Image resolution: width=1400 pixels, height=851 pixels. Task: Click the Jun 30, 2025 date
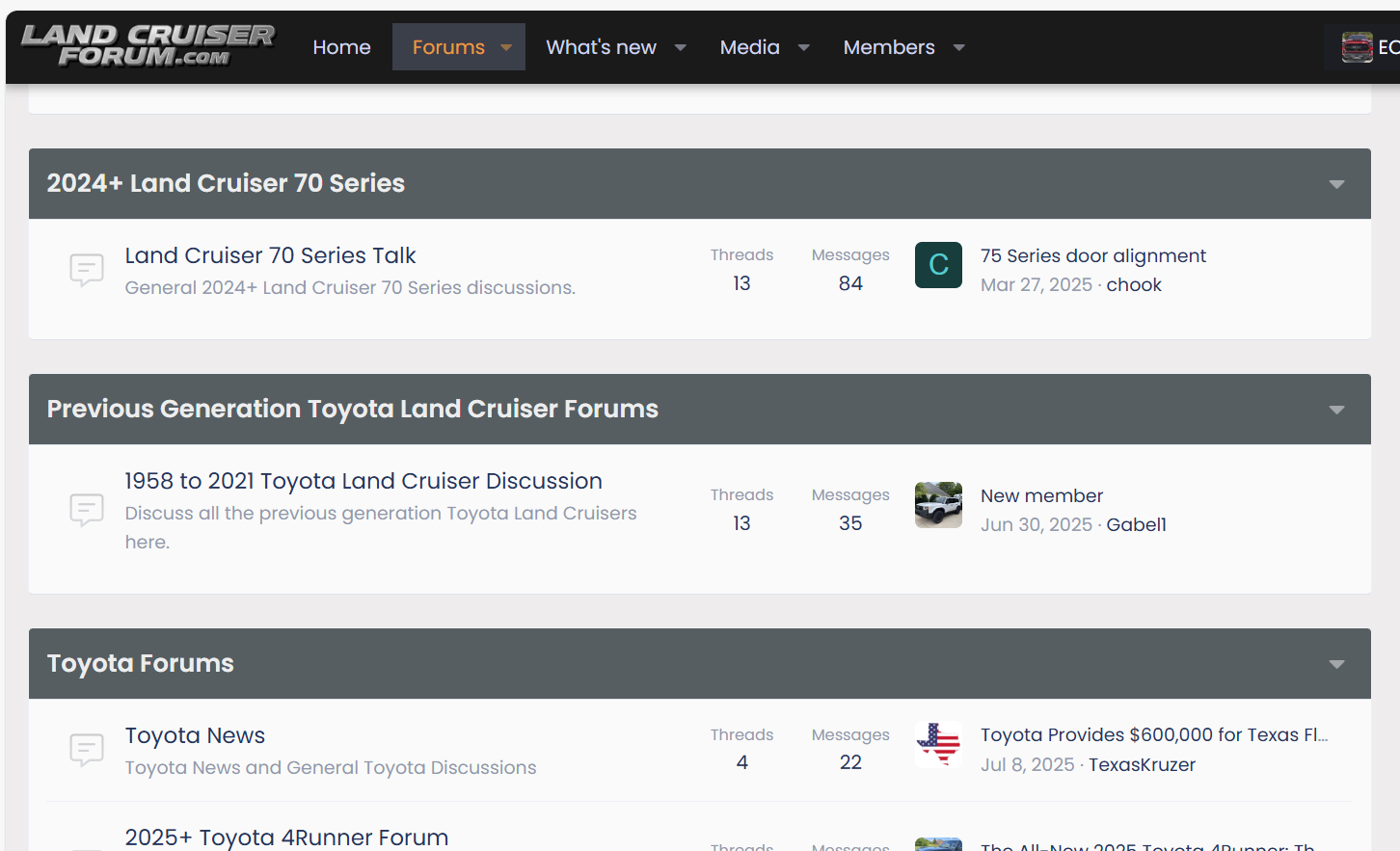(x=1037, y=525)
